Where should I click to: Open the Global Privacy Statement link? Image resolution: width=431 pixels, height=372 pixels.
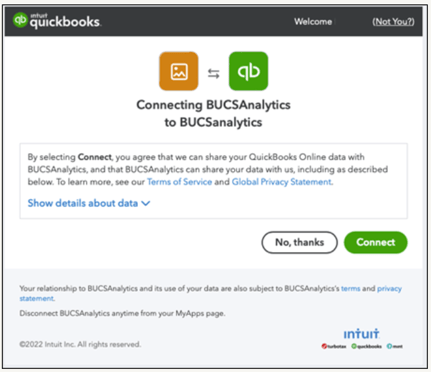282,182
